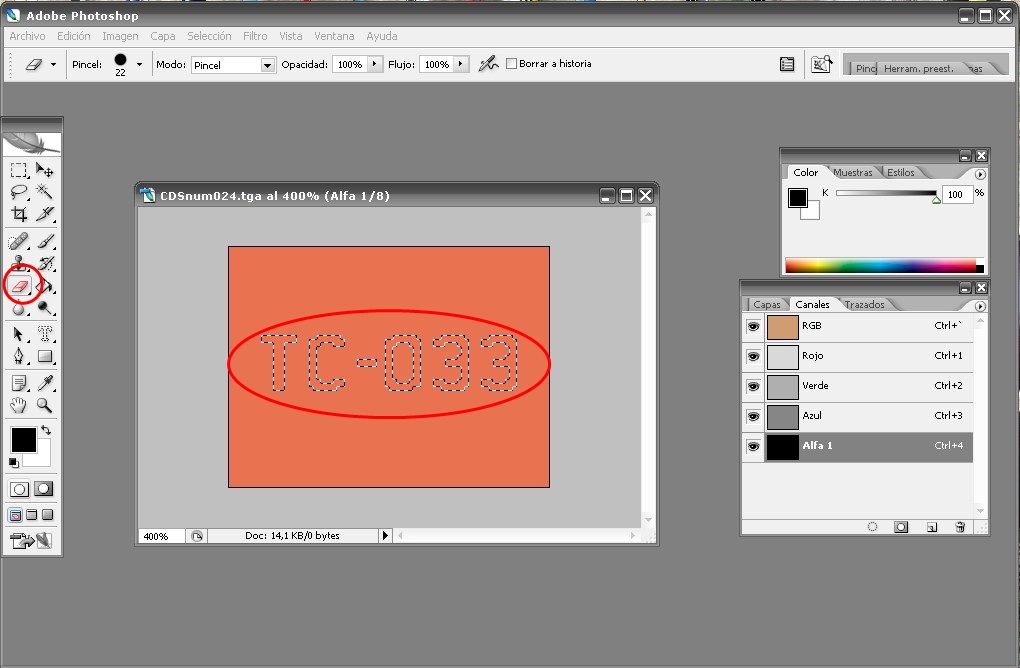The image size is (1020, 668).
Task: Switch to Standard edit mode
Action: 20,489
